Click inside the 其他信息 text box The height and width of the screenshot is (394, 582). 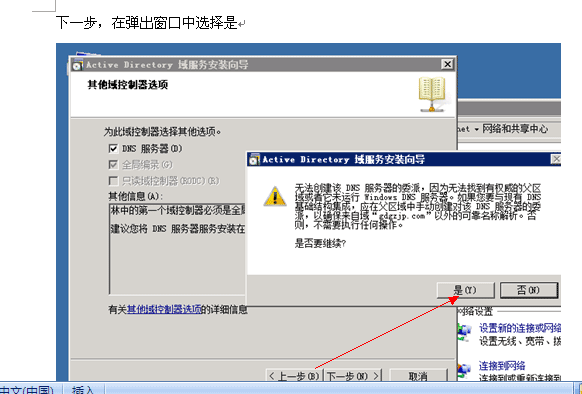coord(177,249)
